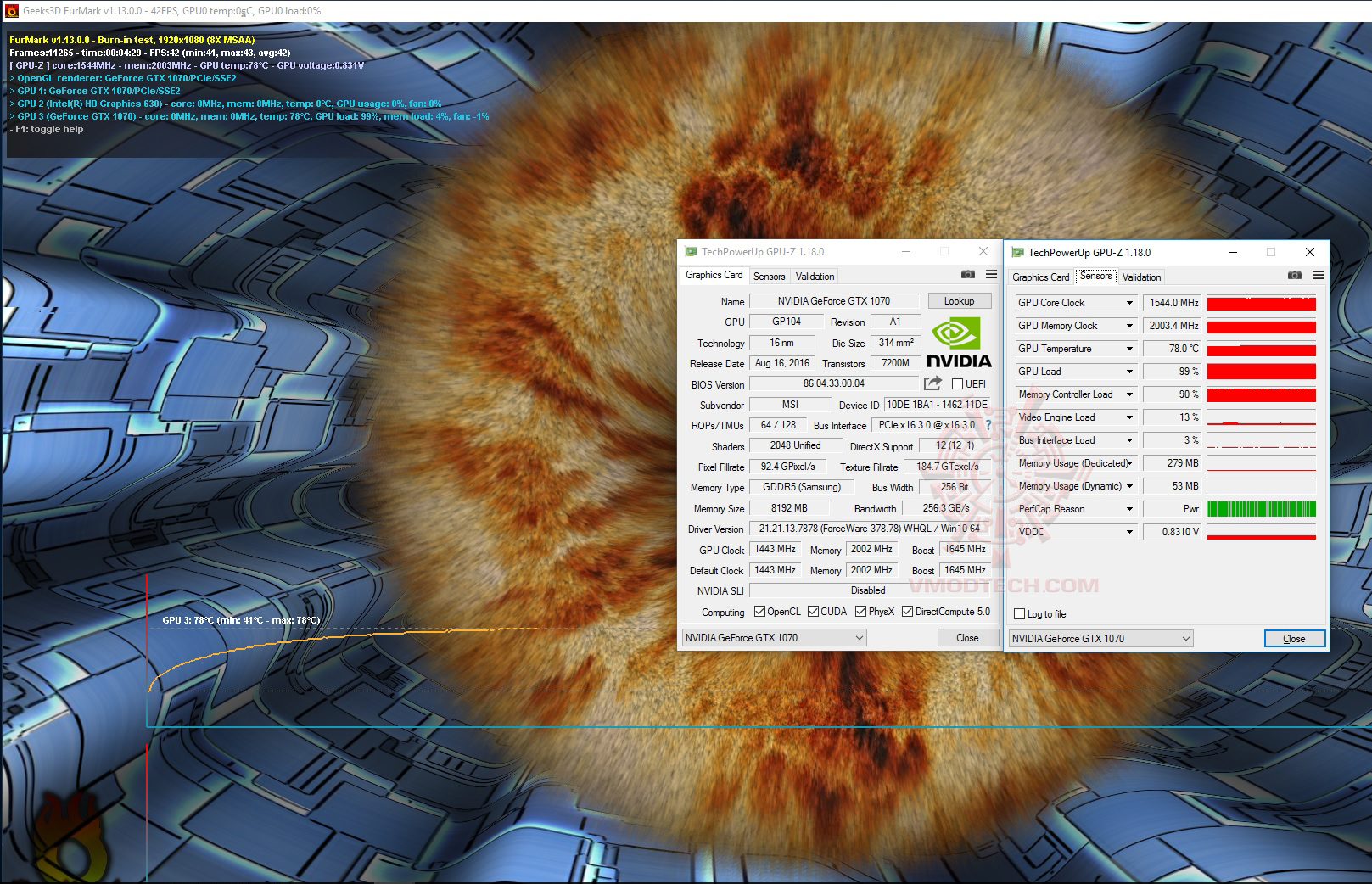Click the Lookup button

[959, 301]
